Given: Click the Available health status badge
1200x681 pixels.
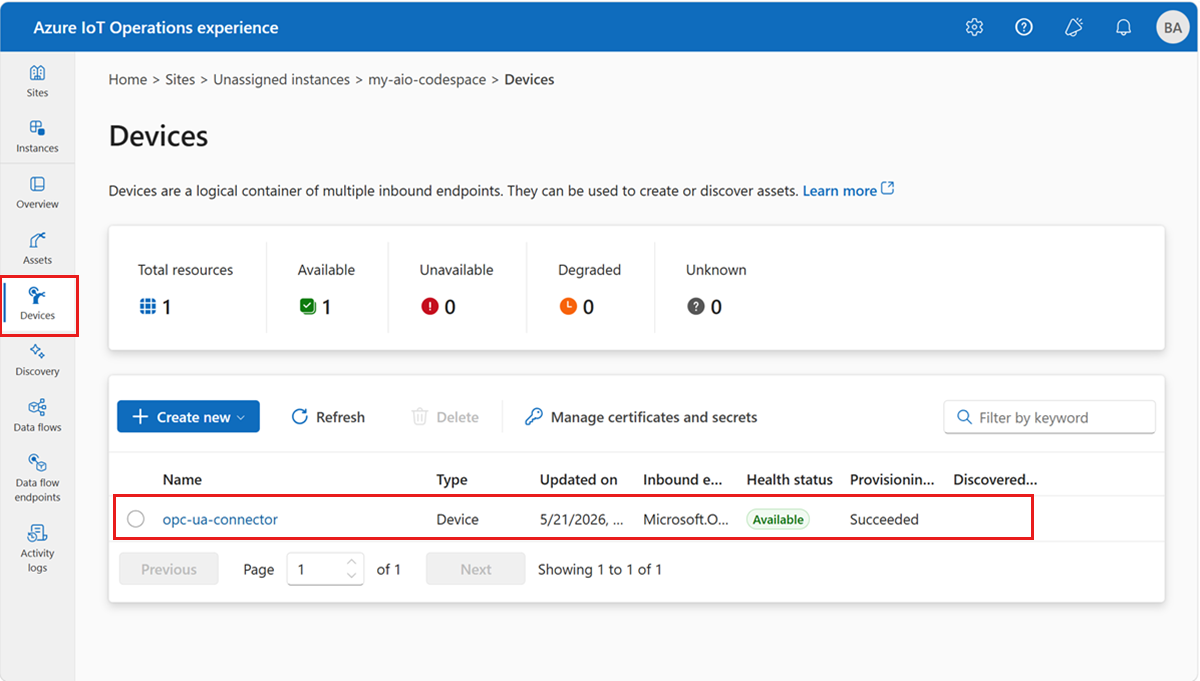Looking at the screenshot, I should click(778, 519).
